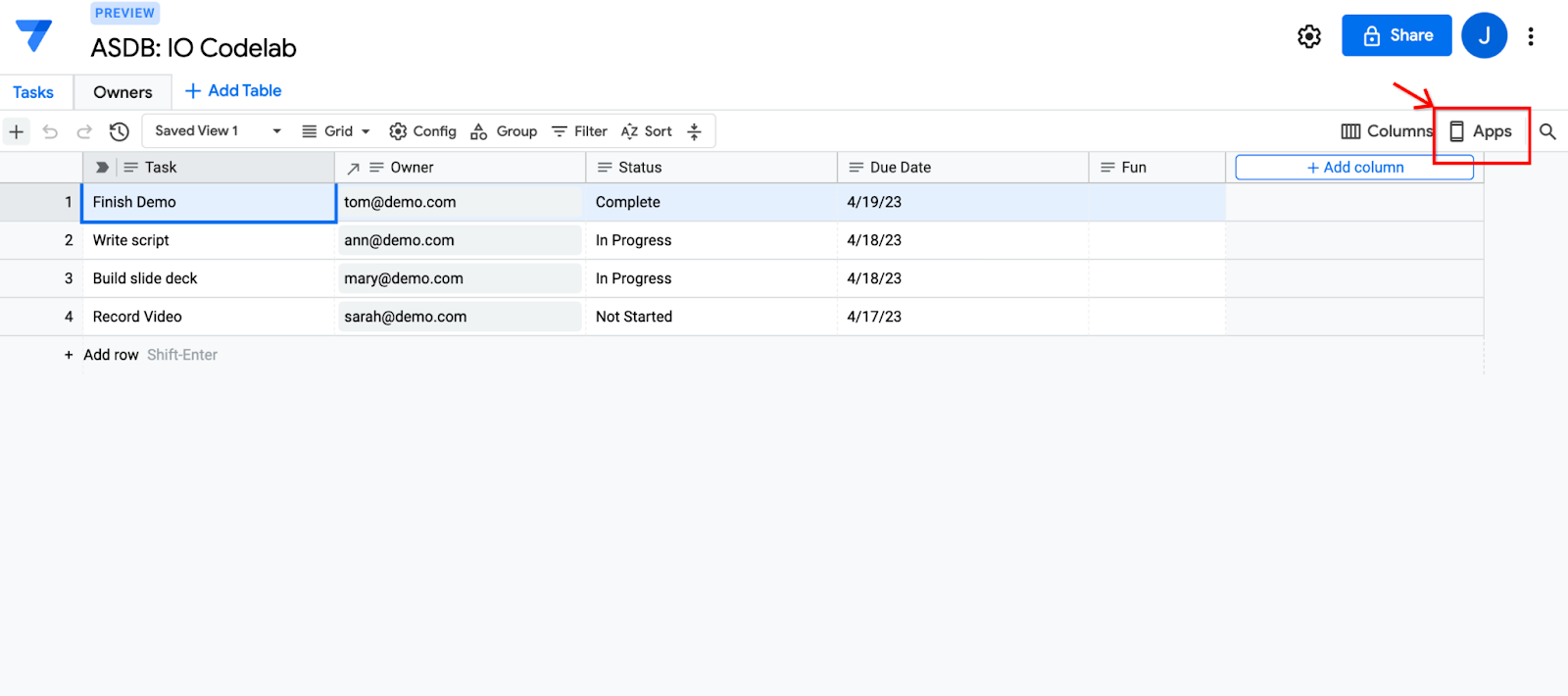The height and width of the screenshot is (696, 1568).
Task: Switch to the Owners tab
Action: pyautogui.click(x=122, y=92)
